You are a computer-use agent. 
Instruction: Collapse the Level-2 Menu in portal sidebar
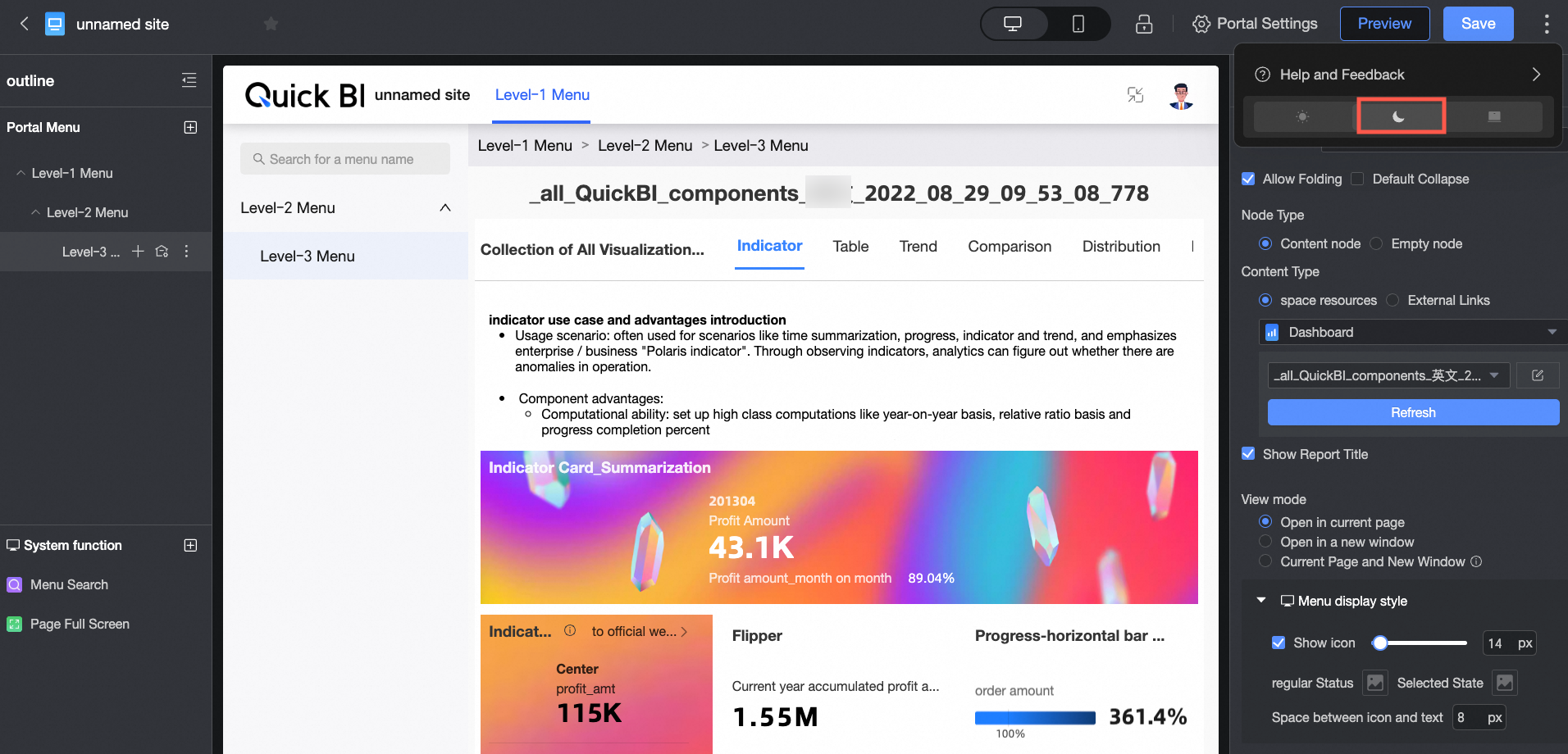point(445,207)
